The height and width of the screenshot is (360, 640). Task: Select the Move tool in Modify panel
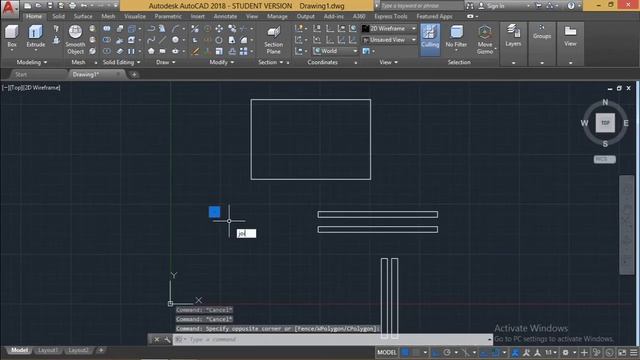click(219, 29)
